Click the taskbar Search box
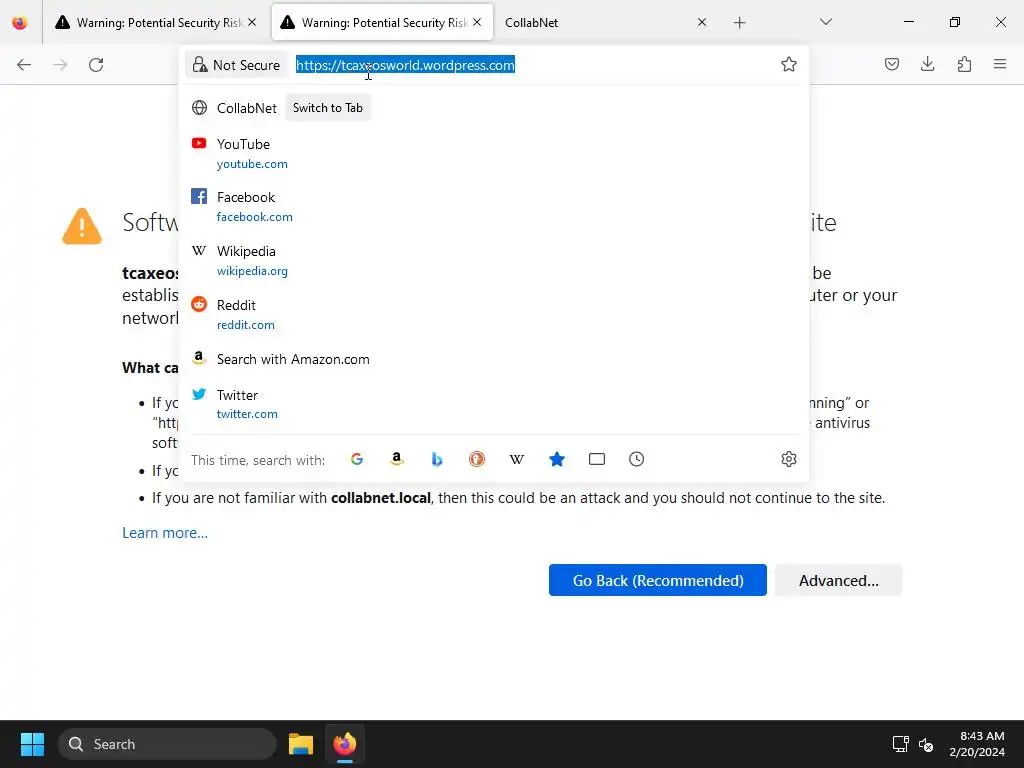 (167, 744)
